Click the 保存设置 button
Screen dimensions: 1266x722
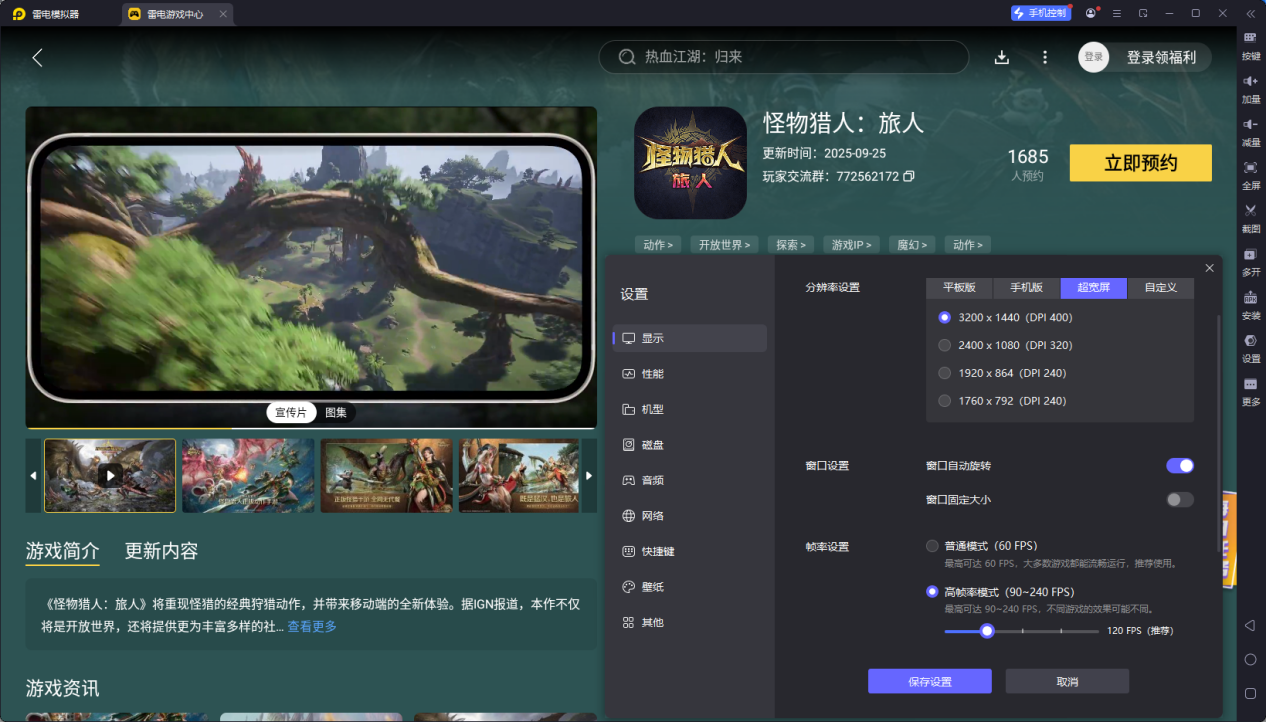929,681
